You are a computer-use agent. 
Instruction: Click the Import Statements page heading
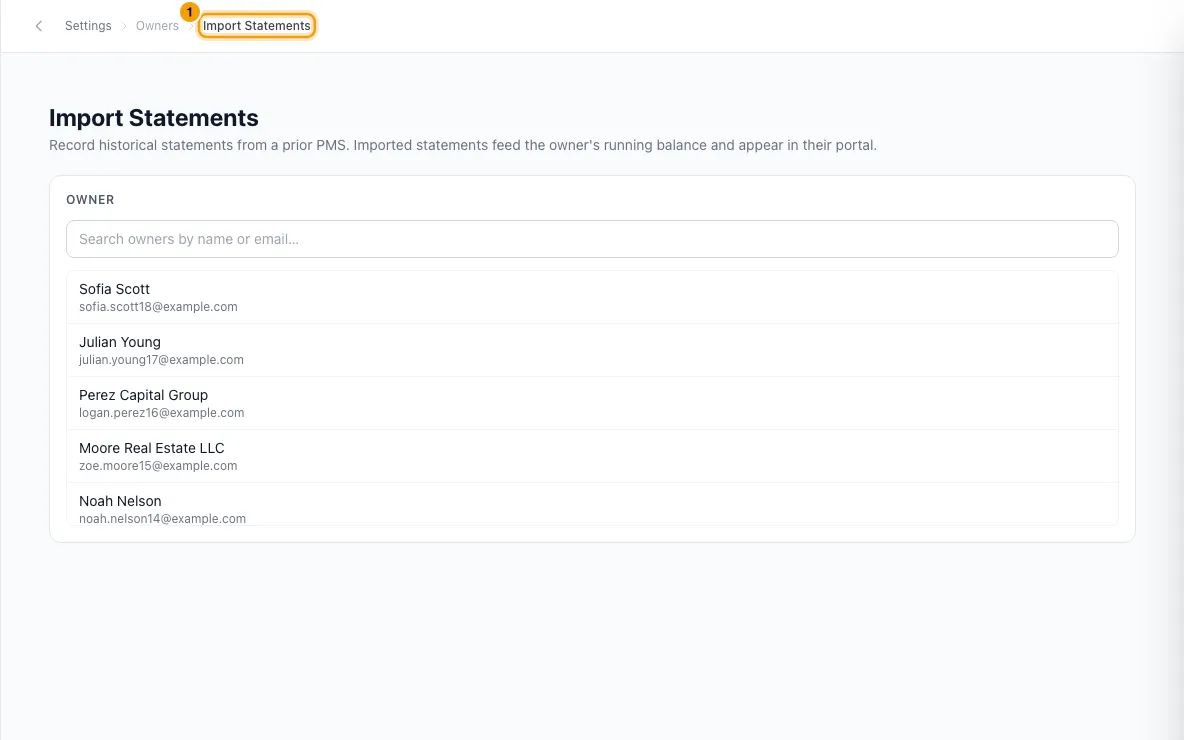[x=153, y=118]
